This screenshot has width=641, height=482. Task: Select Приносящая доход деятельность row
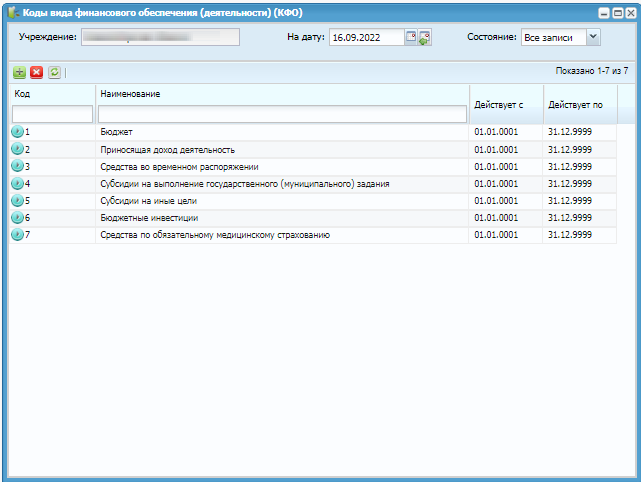point(168,150)
